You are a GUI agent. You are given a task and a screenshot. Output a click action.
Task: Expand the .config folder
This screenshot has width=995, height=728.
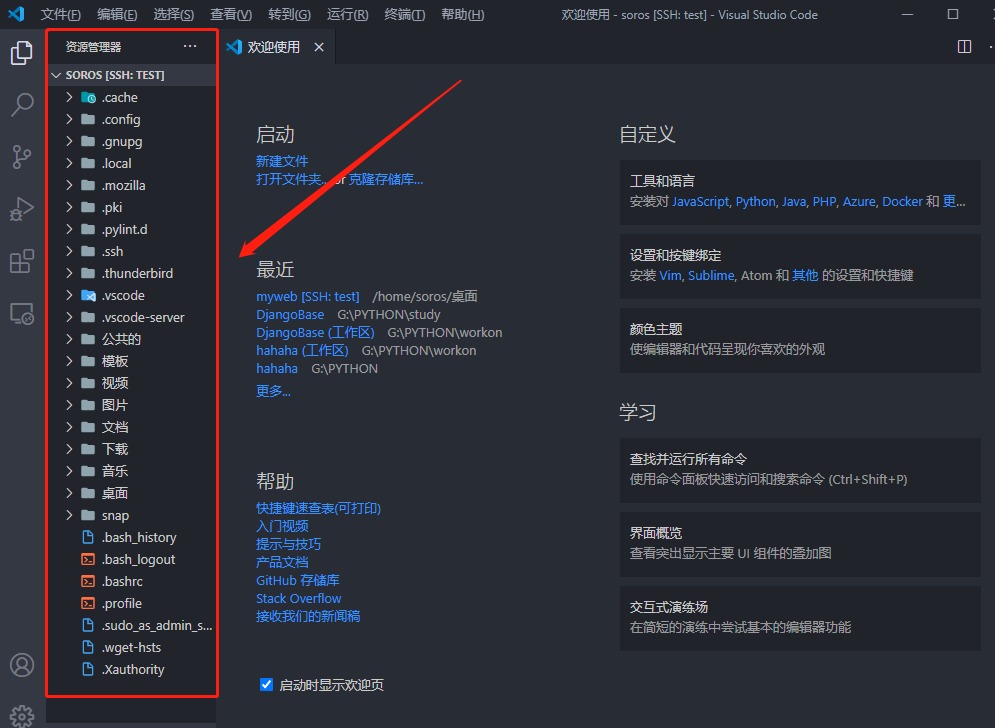(x=69, y=119)
